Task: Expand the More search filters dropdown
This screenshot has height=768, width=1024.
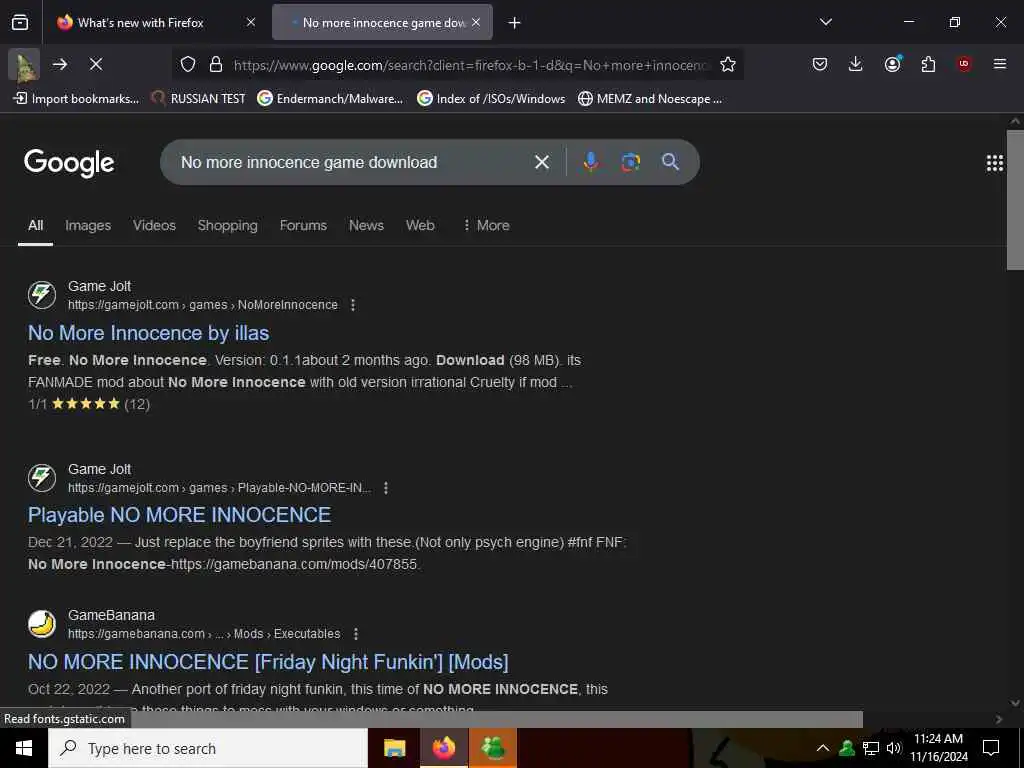Action: click(486, 225)
